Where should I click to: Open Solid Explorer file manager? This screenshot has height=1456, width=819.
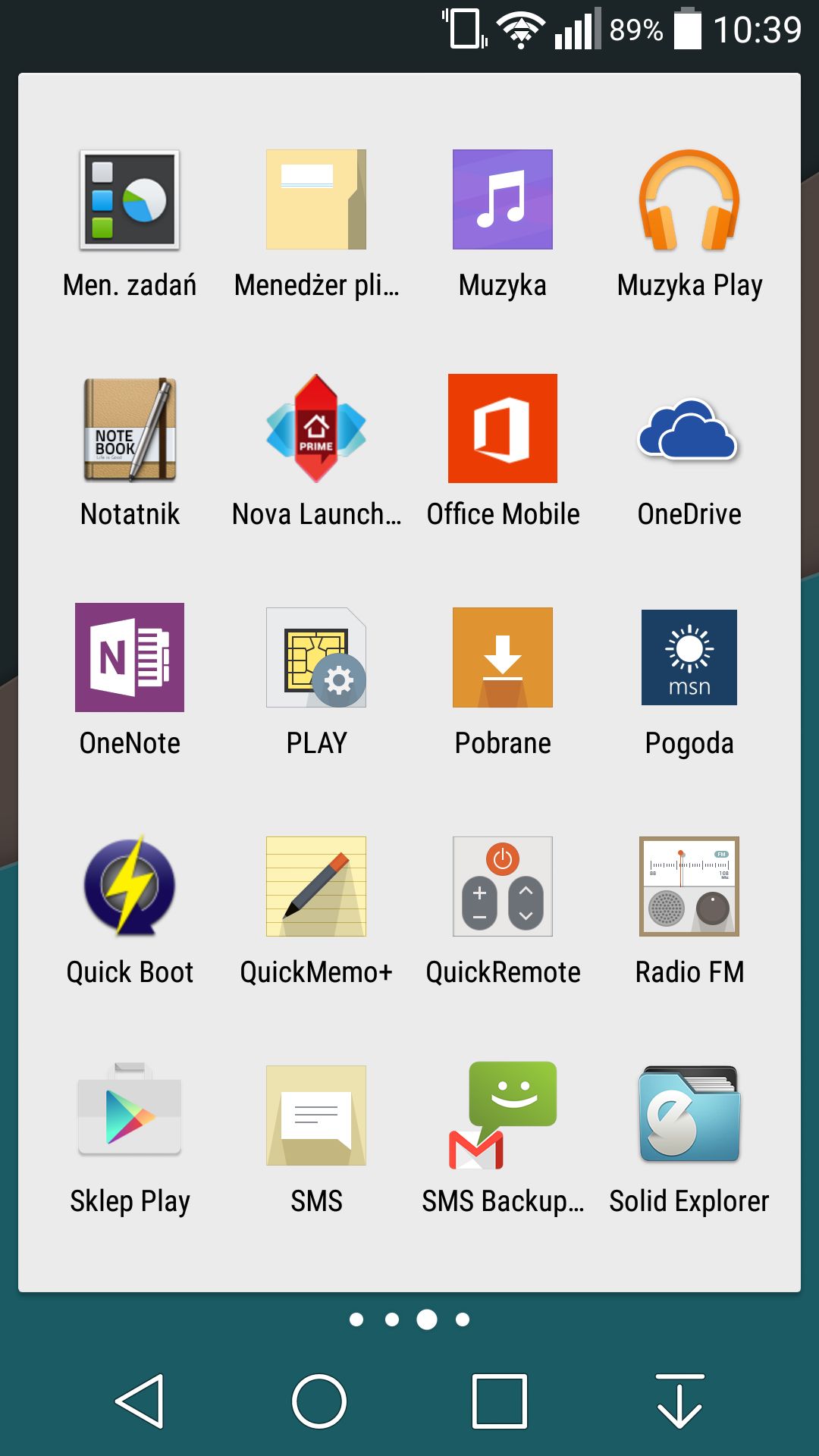click(x=689, y=1114)
